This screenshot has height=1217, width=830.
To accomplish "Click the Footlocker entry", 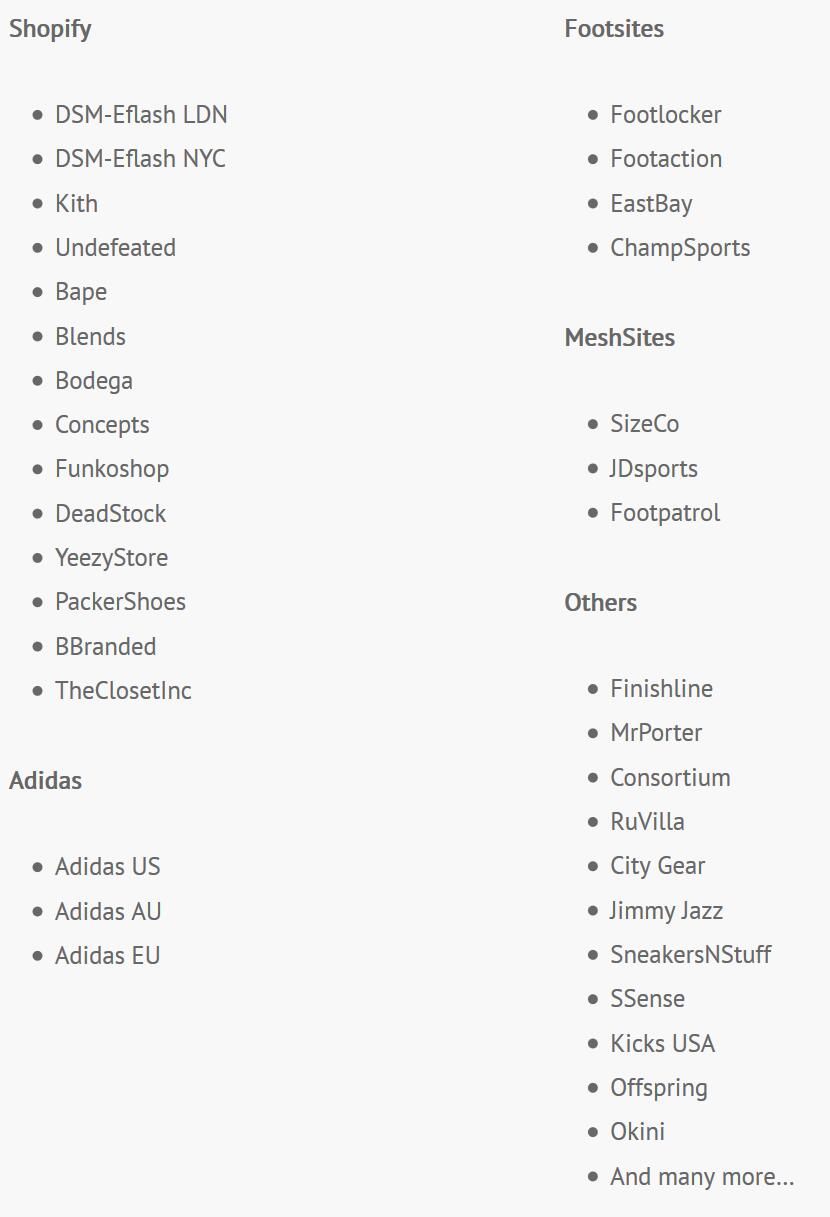I will pyautogui.click(x=666, y=115).
